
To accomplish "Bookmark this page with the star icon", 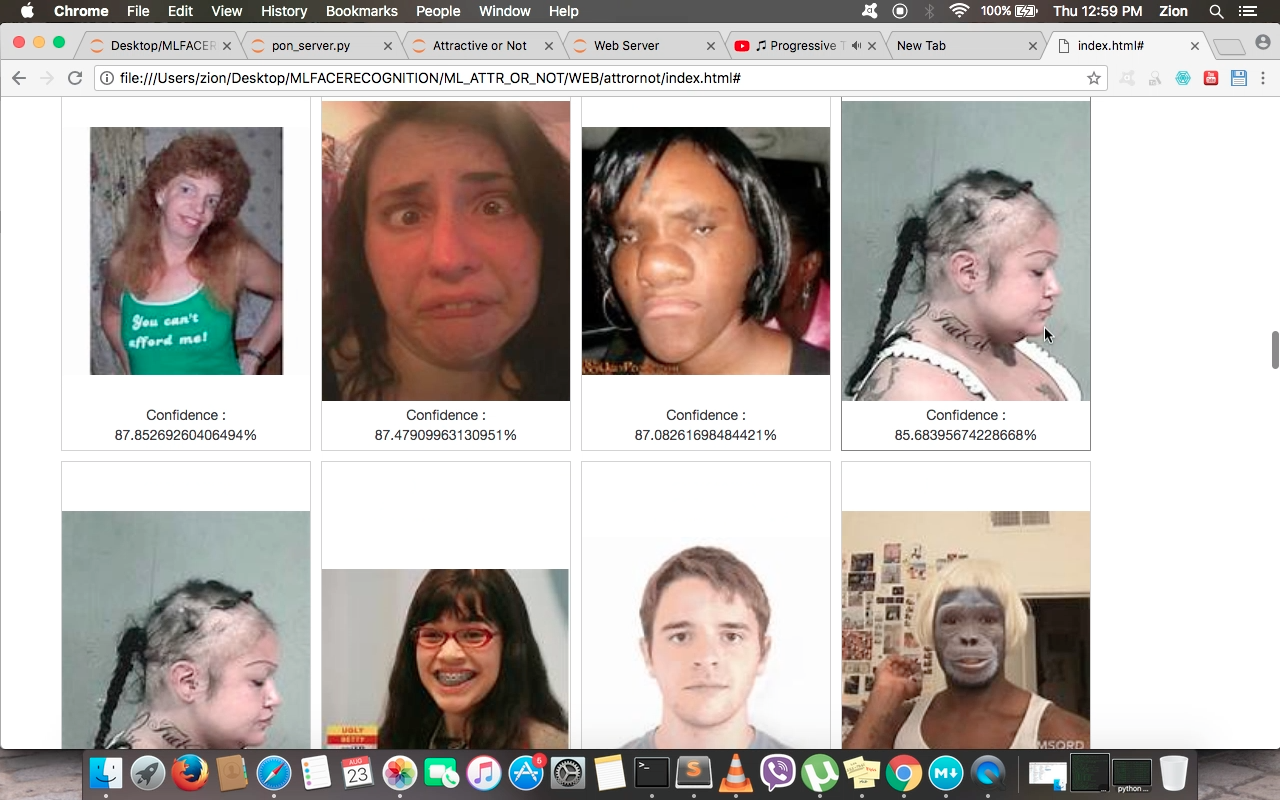I will click(x=1094, y=78).
